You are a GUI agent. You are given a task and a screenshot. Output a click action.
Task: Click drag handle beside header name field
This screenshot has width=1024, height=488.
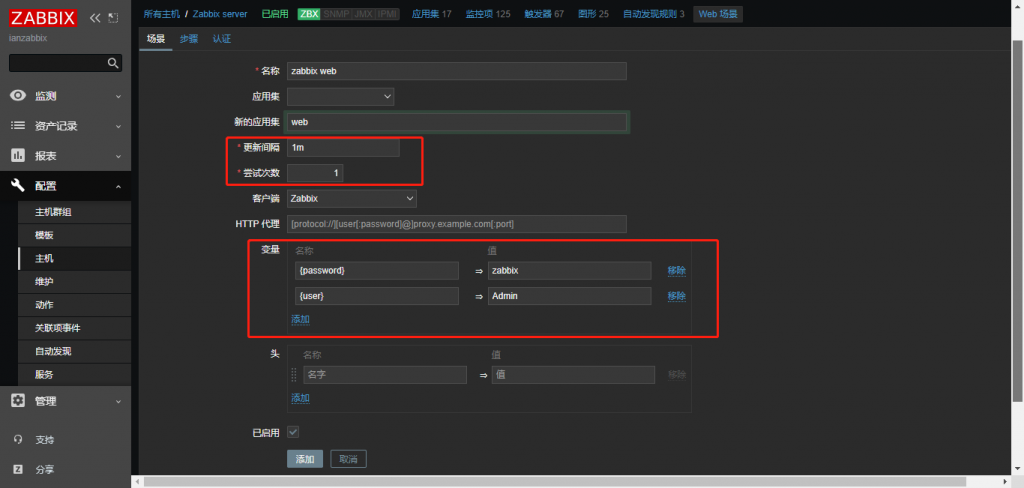[293, 374]
